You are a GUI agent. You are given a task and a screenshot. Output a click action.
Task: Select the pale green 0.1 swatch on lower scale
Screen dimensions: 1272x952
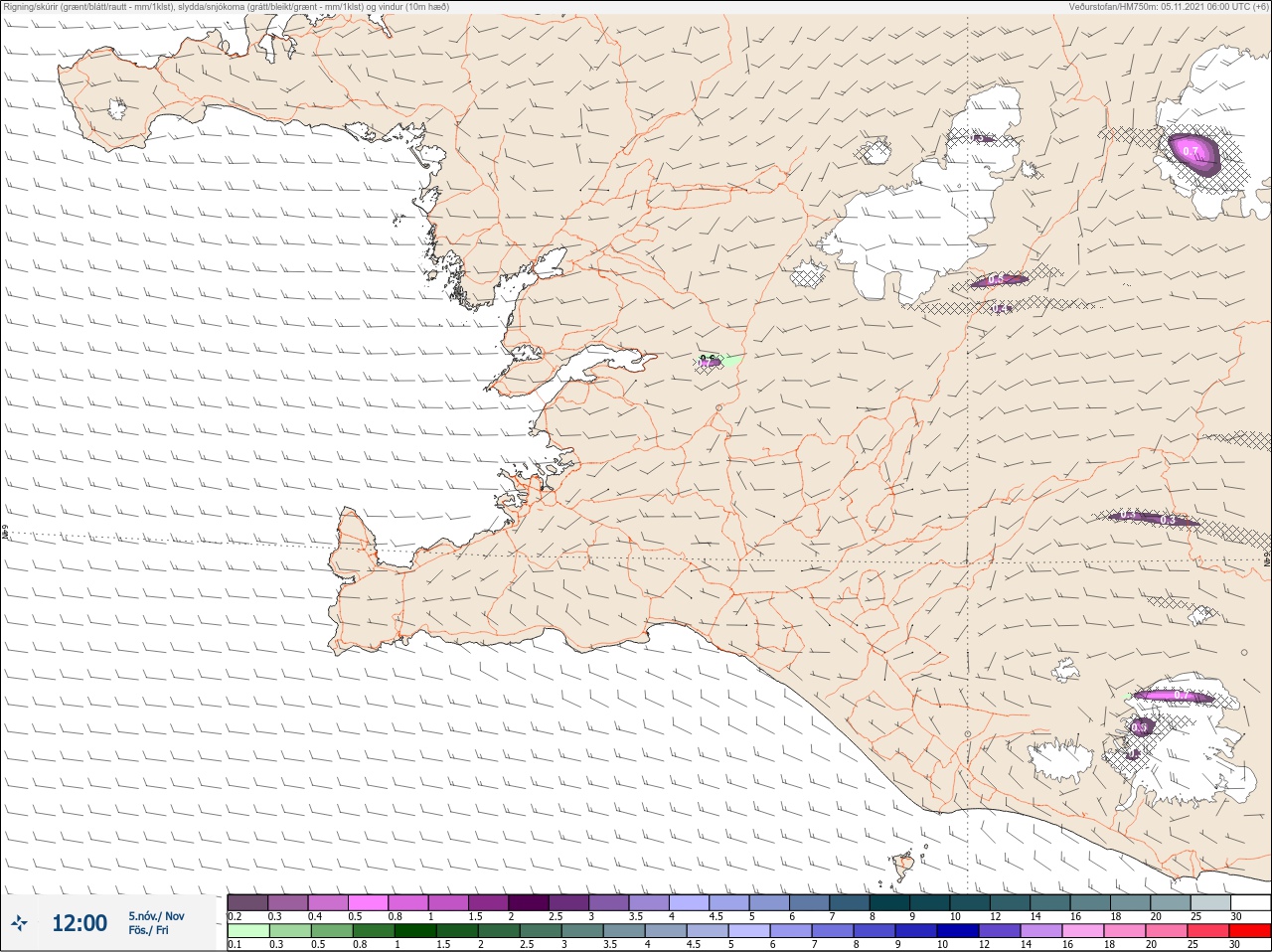(x=247, y=931)
